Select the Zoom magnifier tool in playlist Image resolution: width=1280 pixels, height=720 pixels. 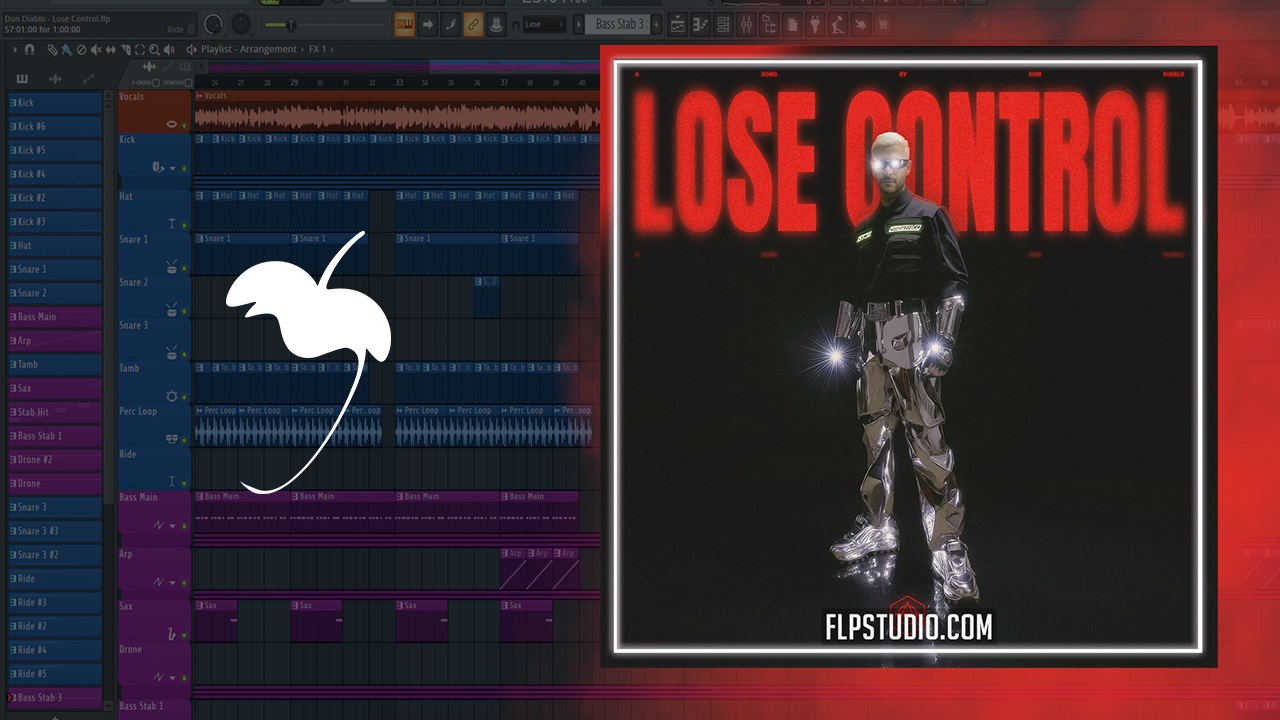tap(153, 49)
